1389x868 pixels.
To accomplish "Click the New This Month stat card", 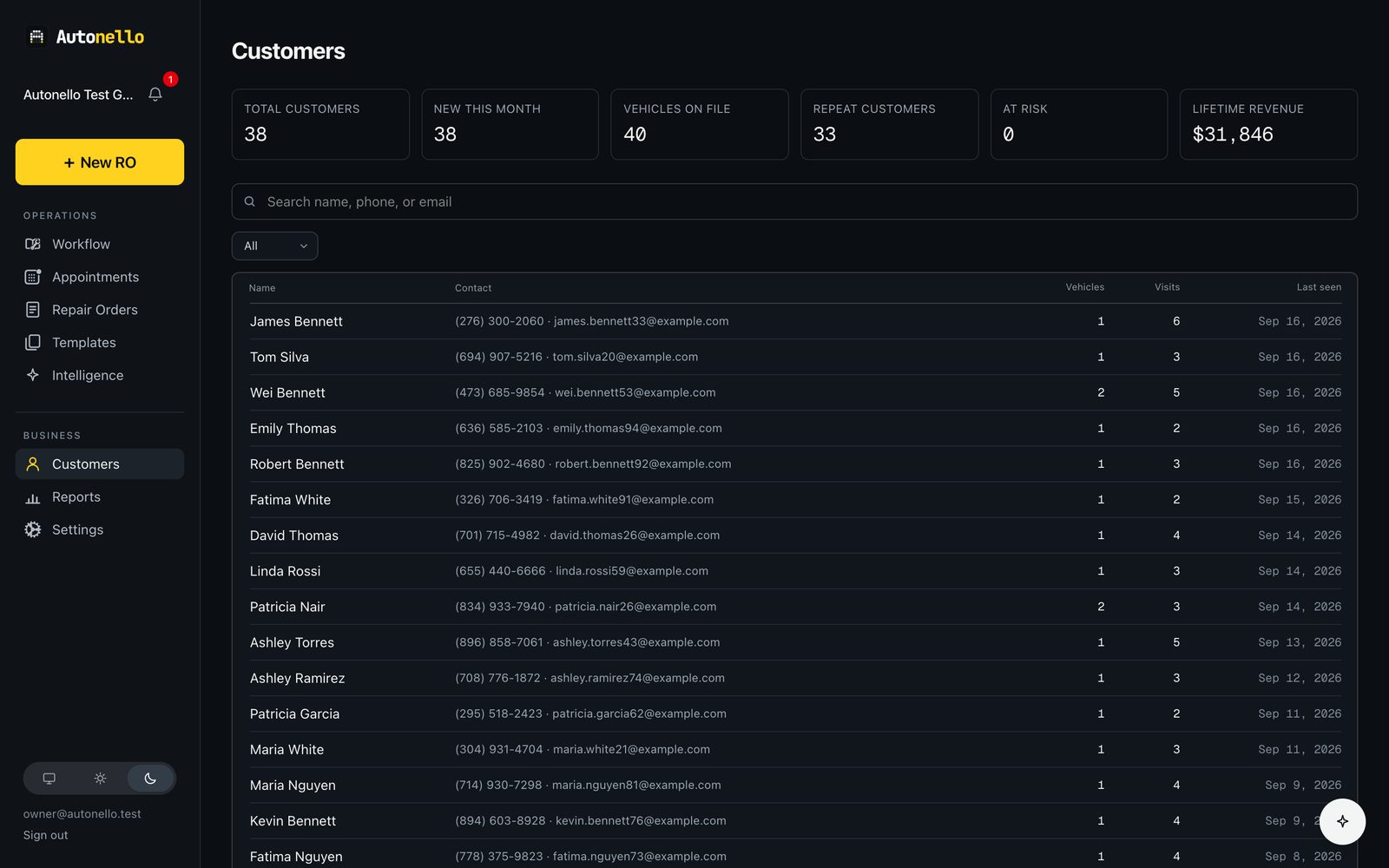I will pyautogui.click(x=510, y=124).
